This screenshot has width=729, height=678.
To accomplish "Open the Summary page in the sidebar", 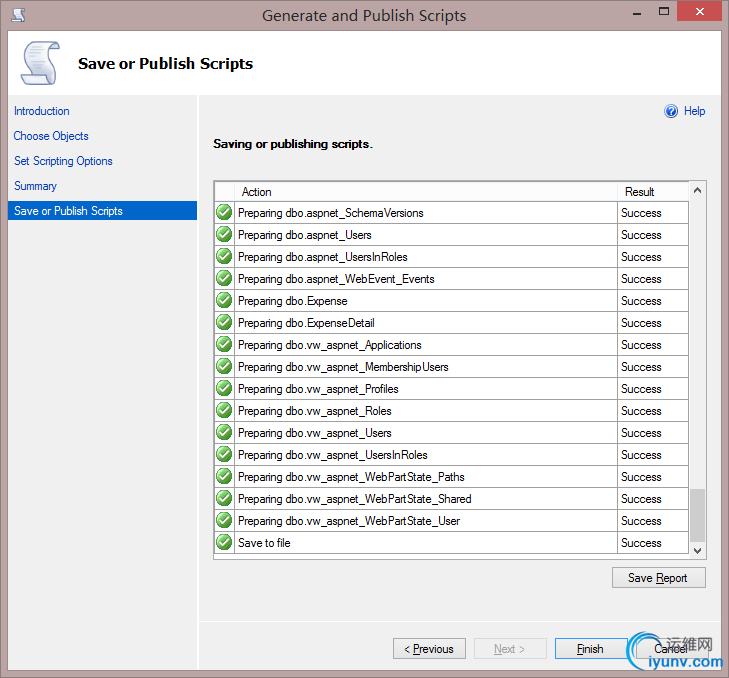I will (35, 186).
